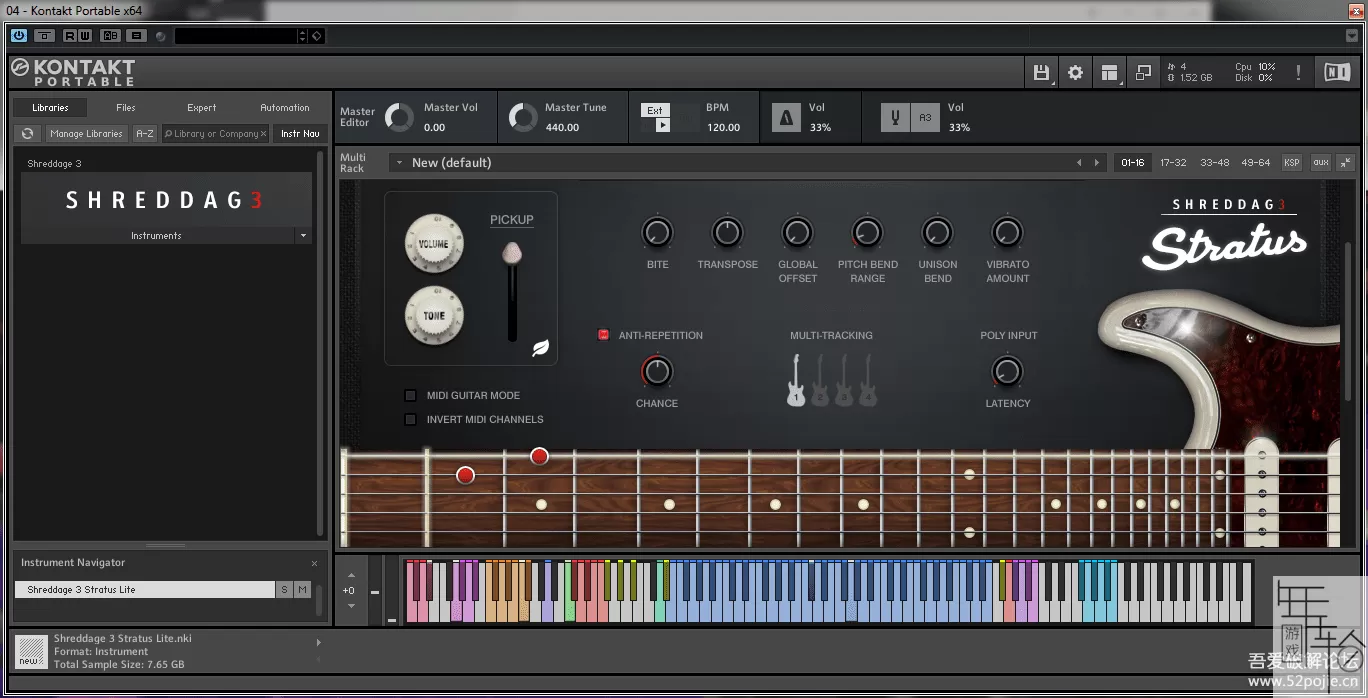The width and height of the screenshot is (1368, 698).
Task: Toggle the Ext sync button
Action: 655,110
